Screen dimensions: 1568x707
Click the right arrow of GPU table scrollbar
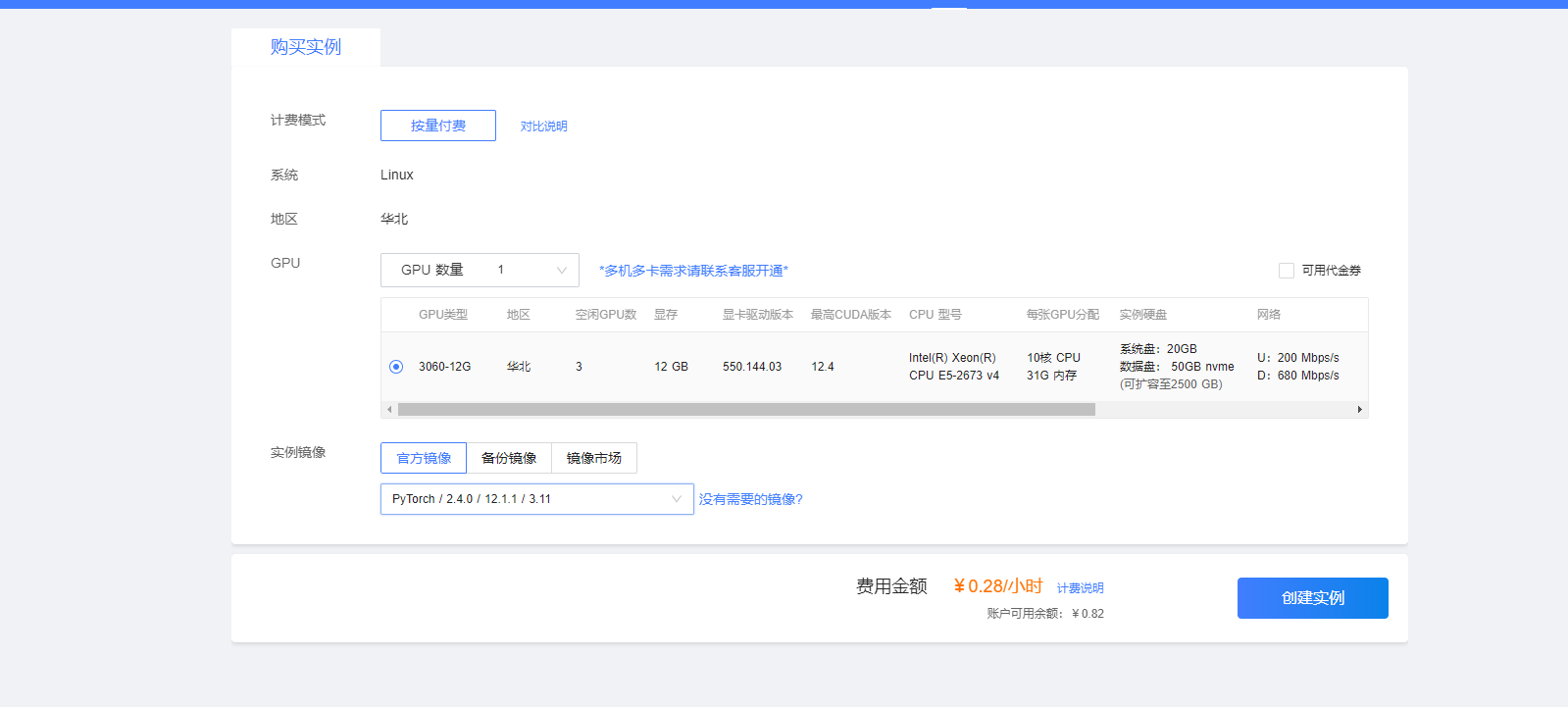pos(1359,410)
